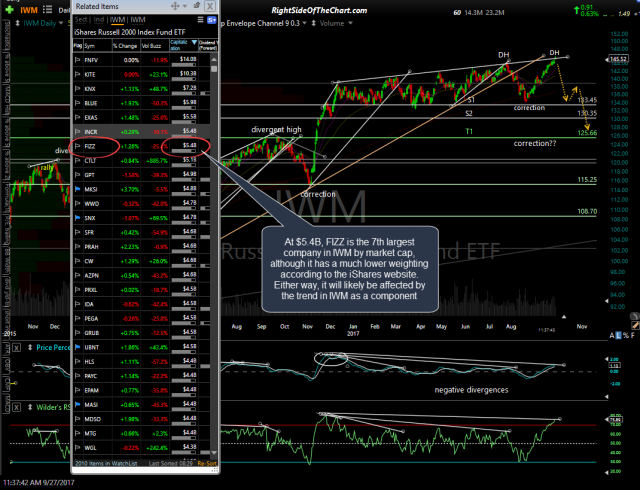The height and width of the screenshot is (490, 640).
Task: Sort by the Vol Buzz column header
Action: (x=155, y=46)
